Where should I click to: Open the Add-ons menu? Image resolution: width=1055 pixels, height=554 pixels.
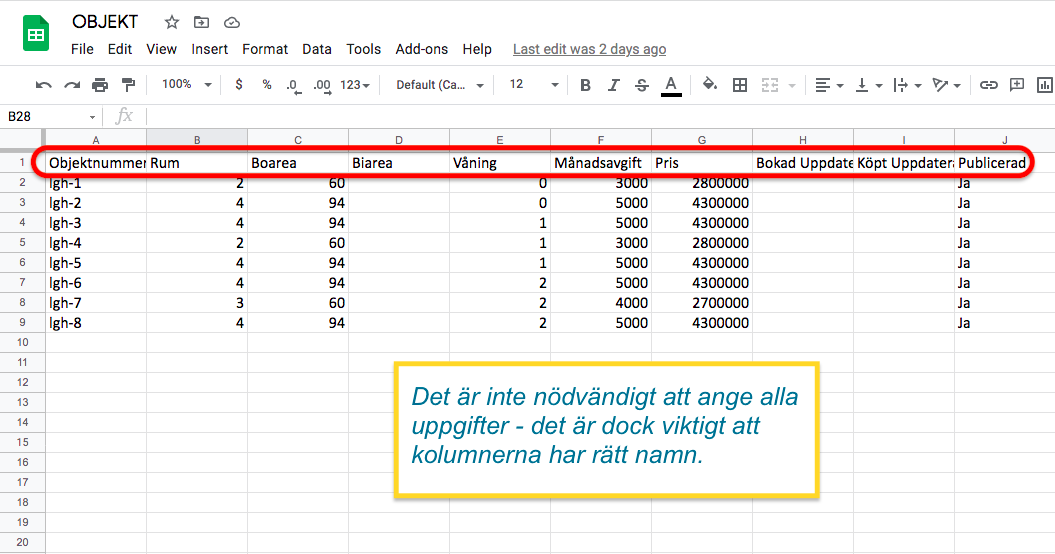[x=421, y=49]
